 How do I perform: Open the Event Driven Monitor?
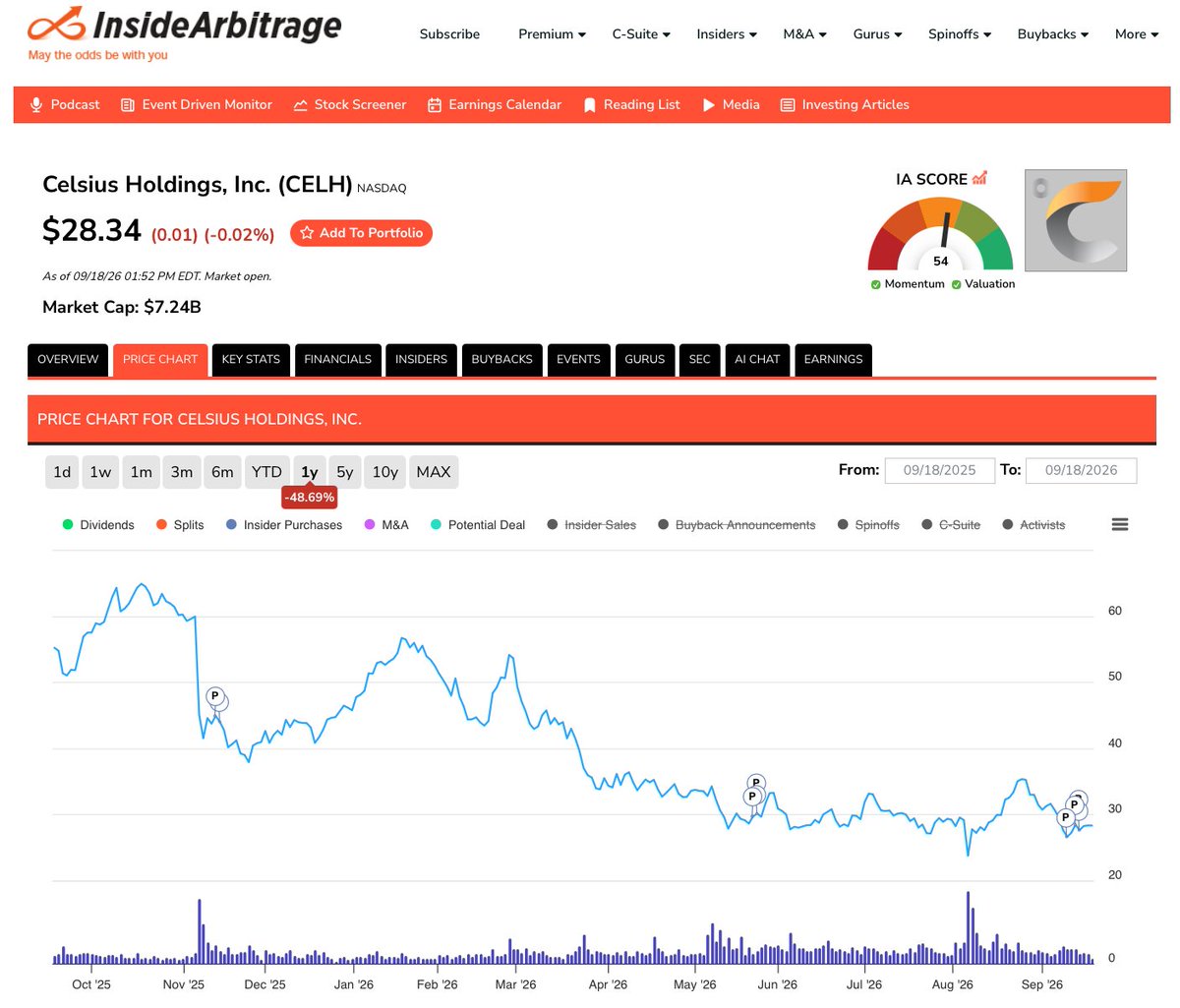(x=197, y=104)
